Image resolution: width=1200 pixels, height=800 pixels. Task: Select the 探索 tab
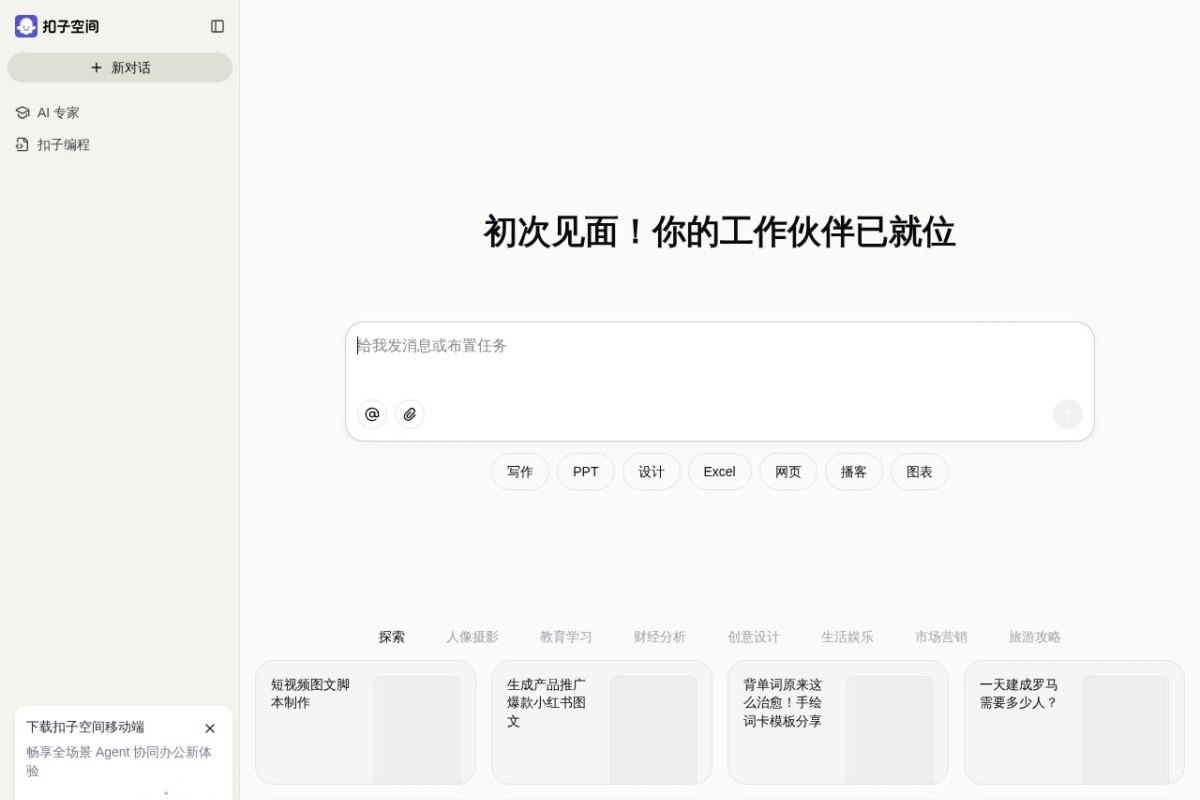pos(391,636)
